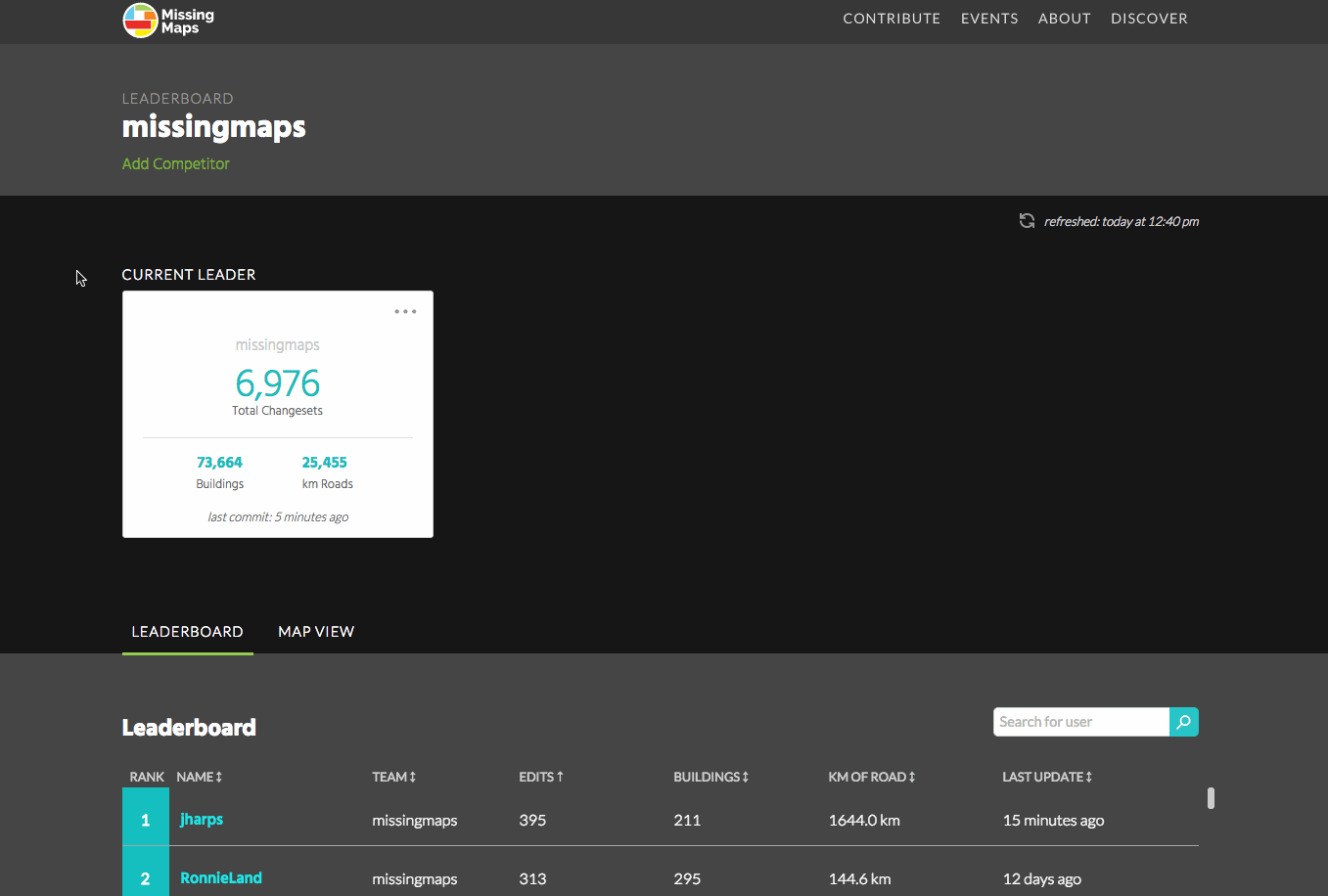The image size is (1328, 896).
Task: Click the 12 days ago cell
Action: 1042,879
